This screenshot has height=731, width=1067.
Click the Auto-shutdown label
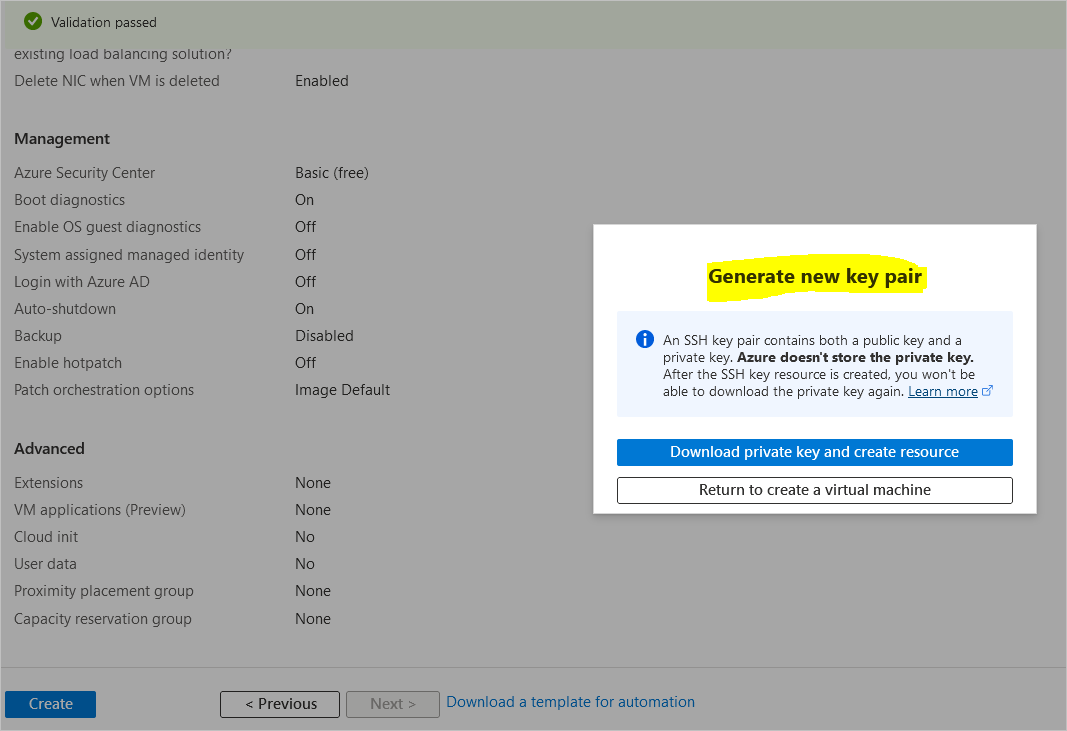coord(65,309)
